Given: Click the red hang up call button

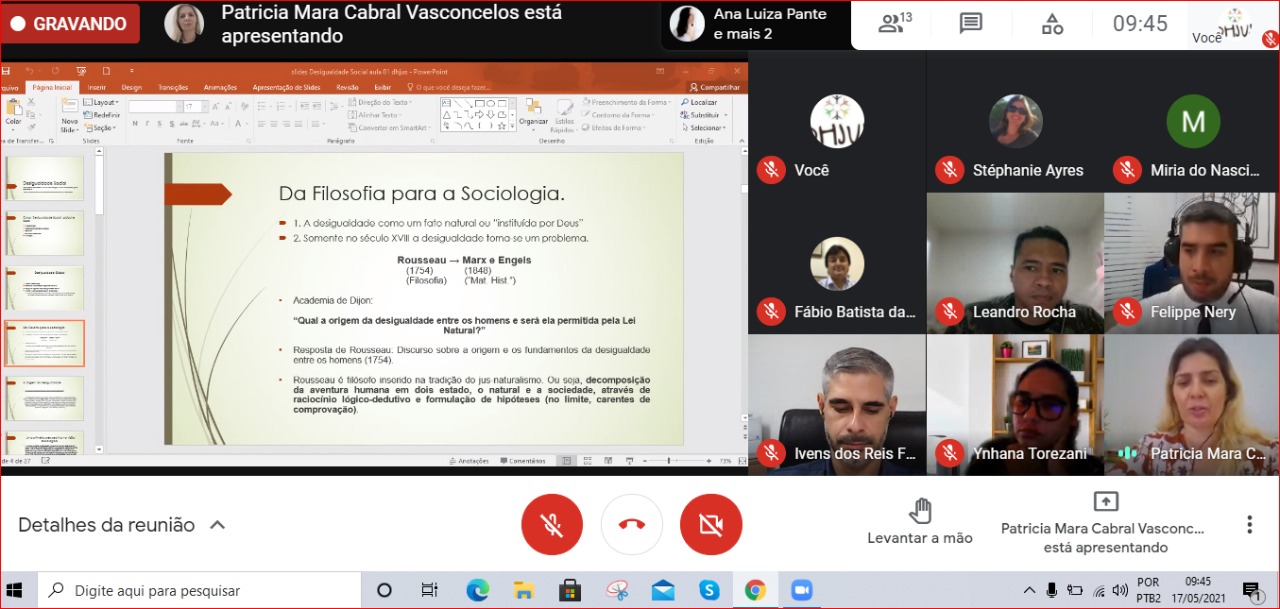Looking at the screenshot, I should [631, 524].
